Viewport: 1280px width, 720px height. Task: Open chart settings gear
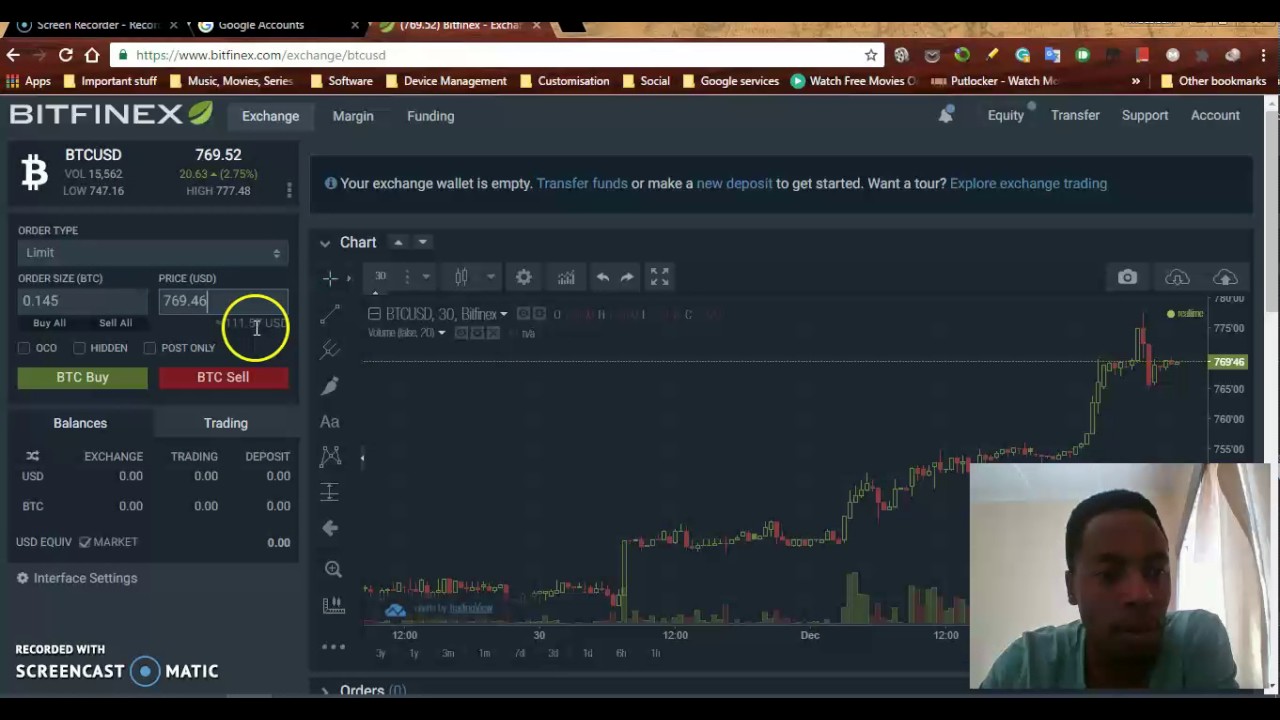524,277
